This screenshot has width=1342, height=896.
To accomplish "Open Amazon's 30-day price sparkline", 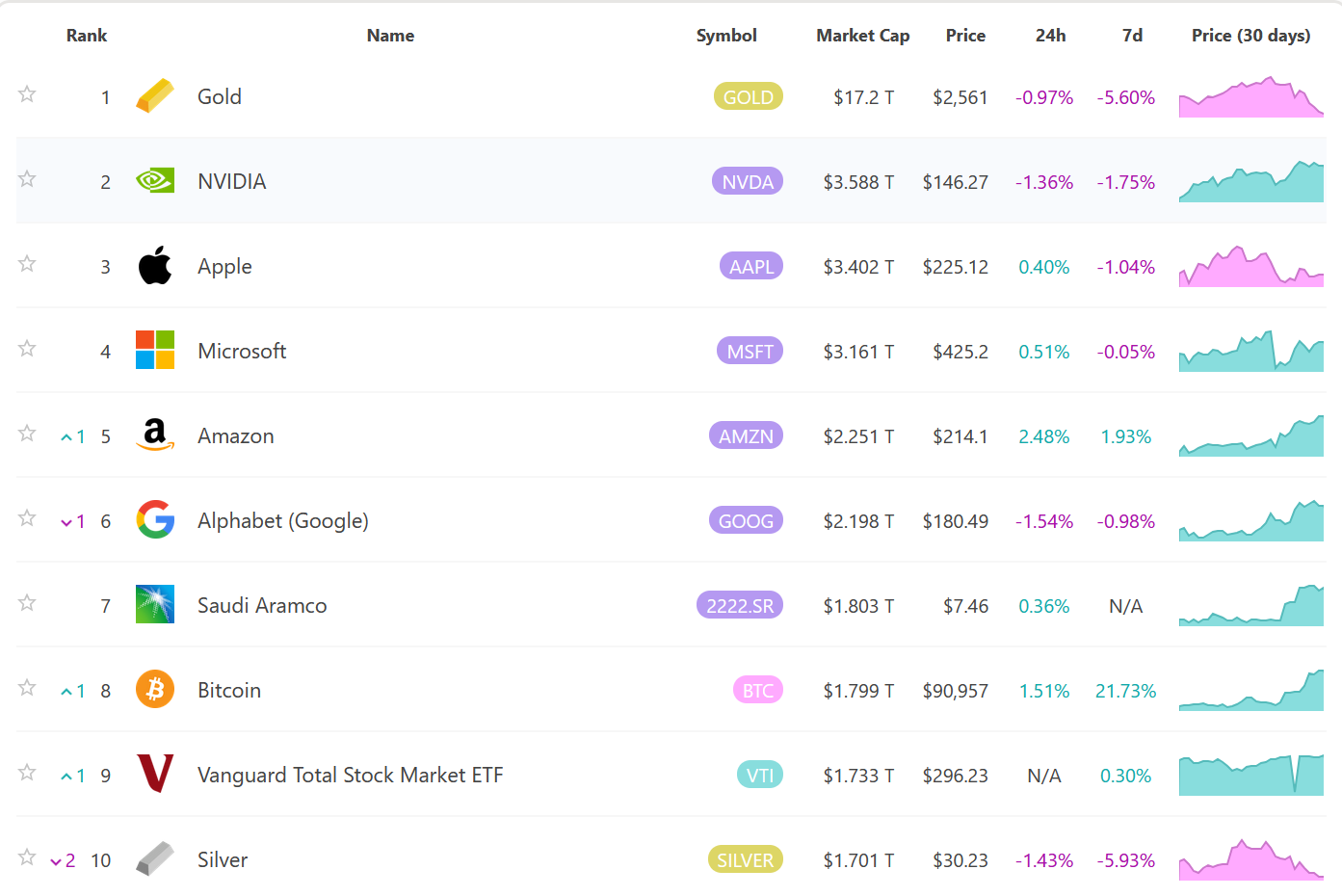I will pos(1251,435).
